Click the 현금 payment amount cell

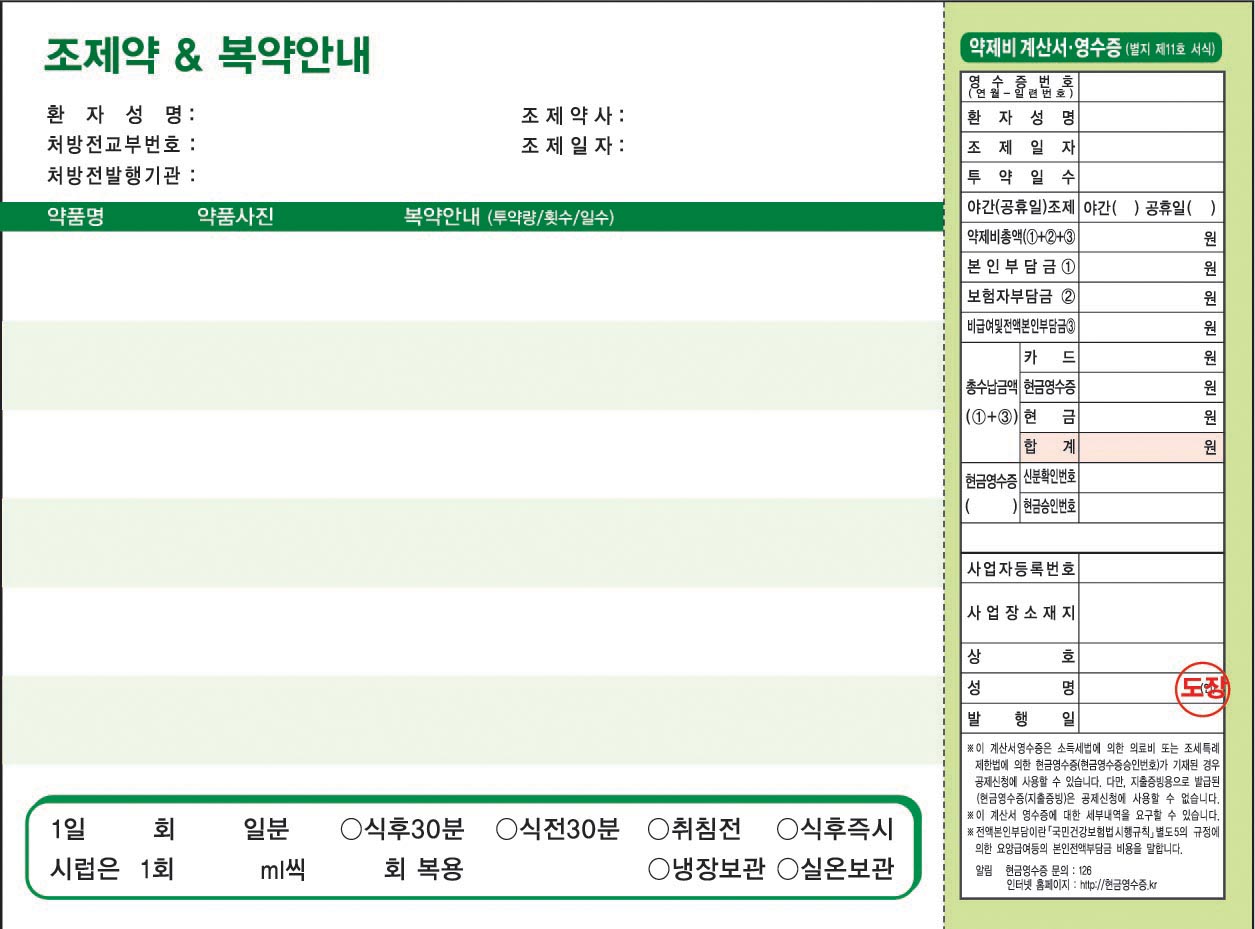(x=1151, y=418)
